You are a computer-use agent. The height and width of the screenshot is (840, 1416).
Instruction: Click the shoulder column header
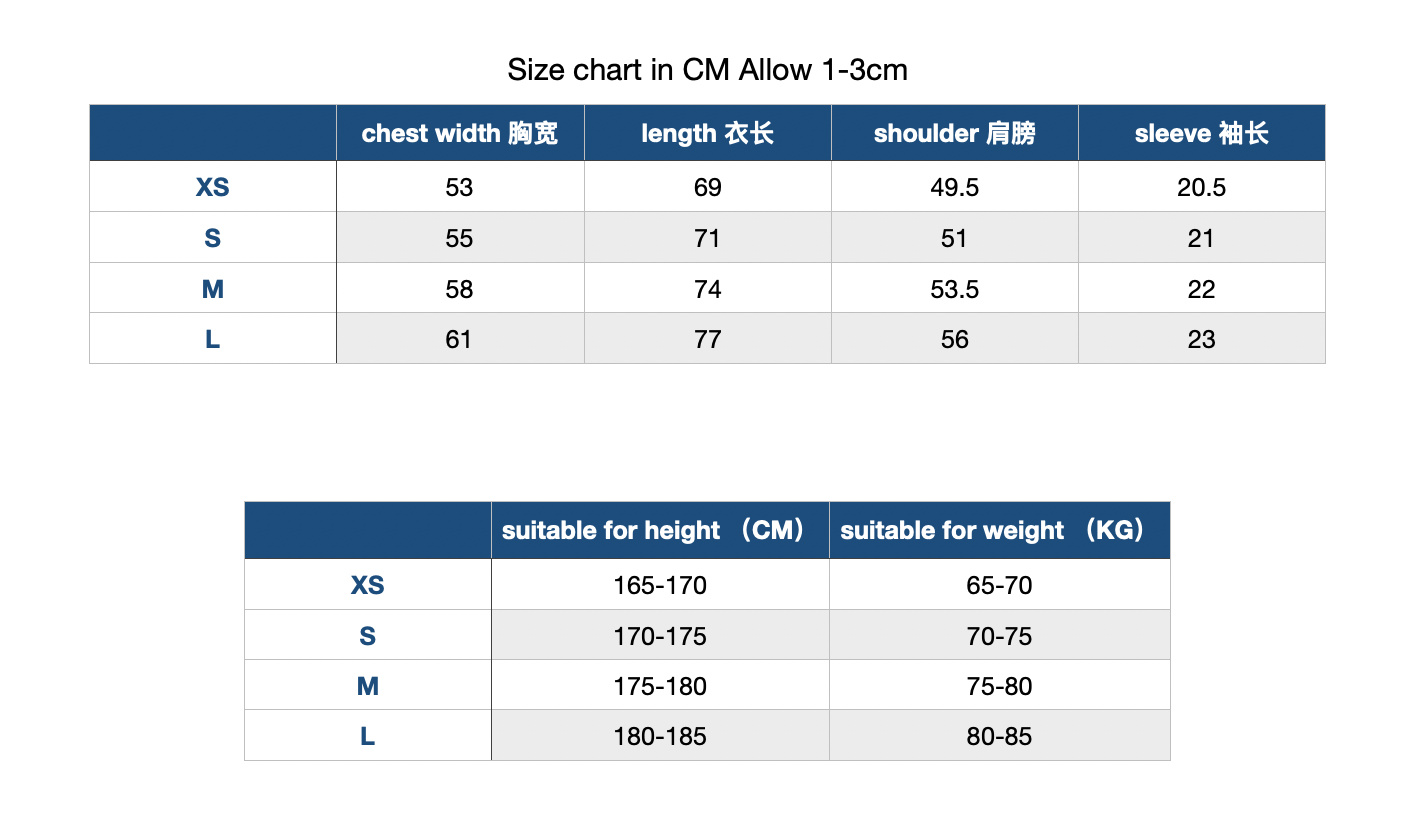click(x=954, y=133)
